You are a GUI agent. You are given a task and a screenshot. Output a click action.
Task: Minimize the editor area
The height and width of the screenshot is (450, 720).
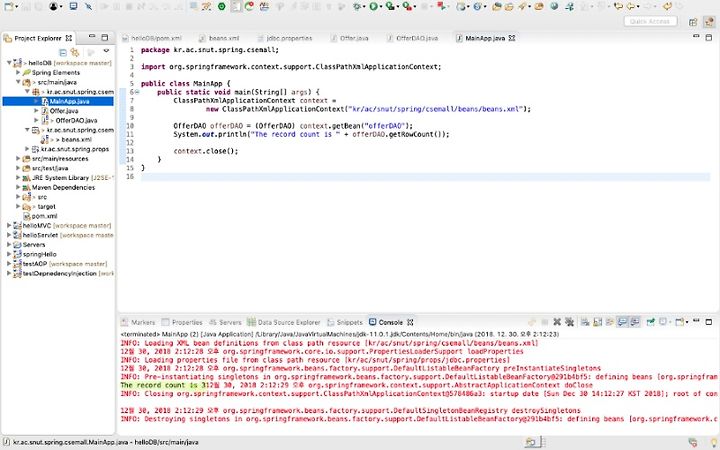(x=696, y=37)
